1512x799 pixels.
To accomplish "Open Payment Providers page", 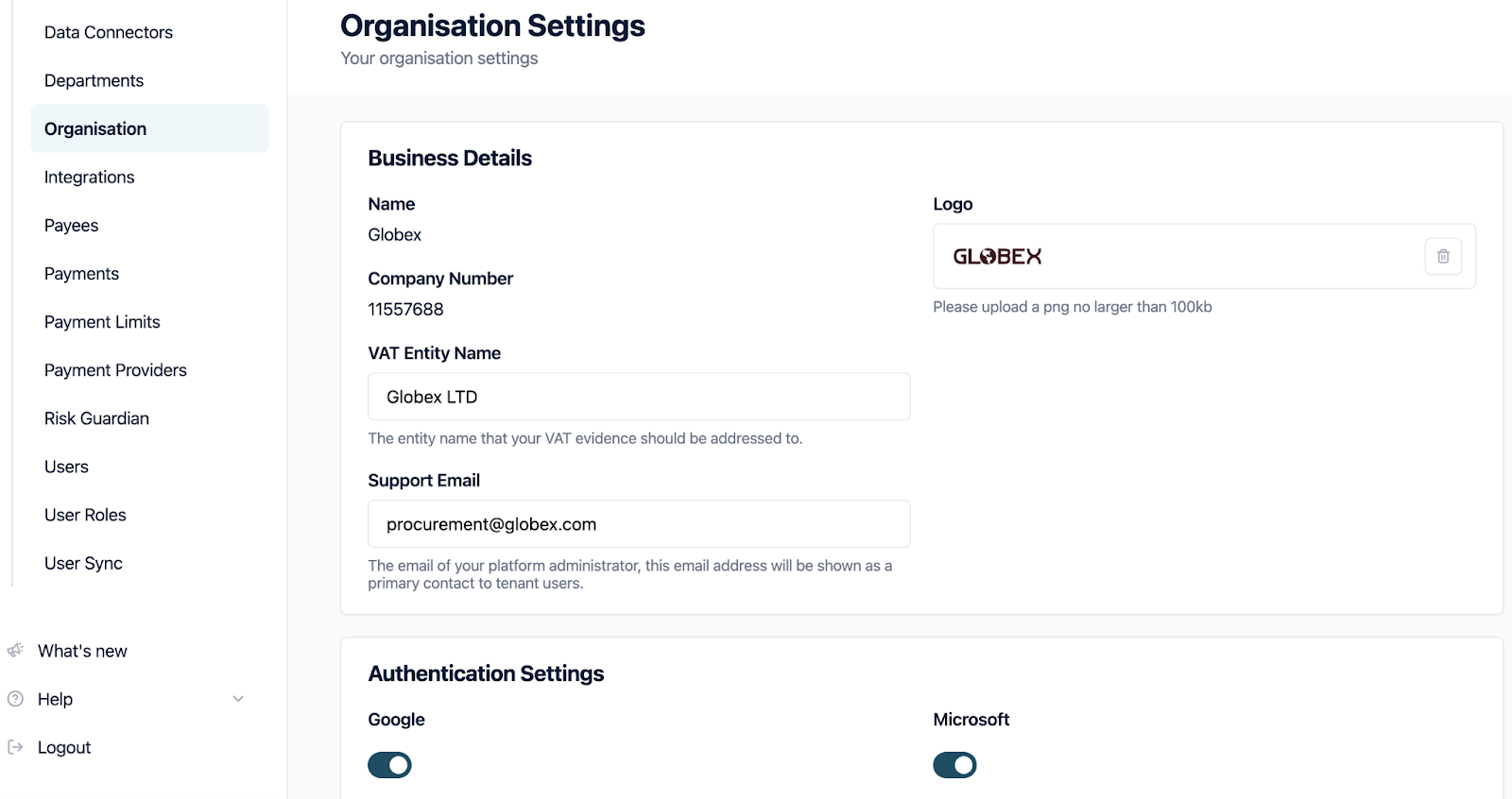I will (115, 370).
